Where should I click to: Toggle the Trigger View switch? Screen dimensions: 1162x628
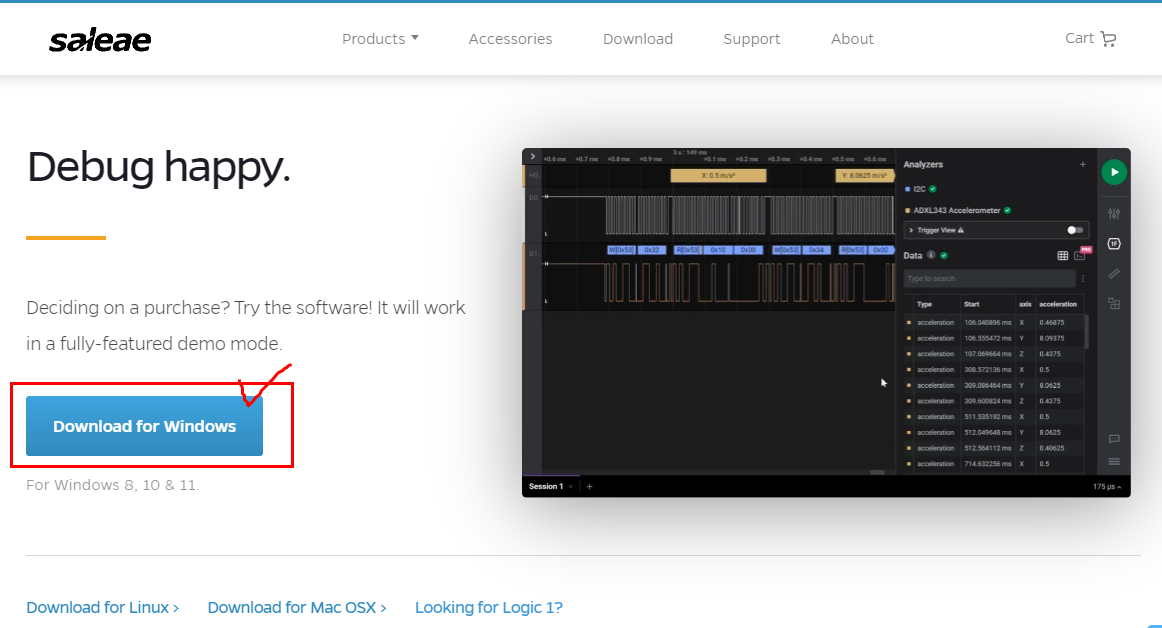1075,231
